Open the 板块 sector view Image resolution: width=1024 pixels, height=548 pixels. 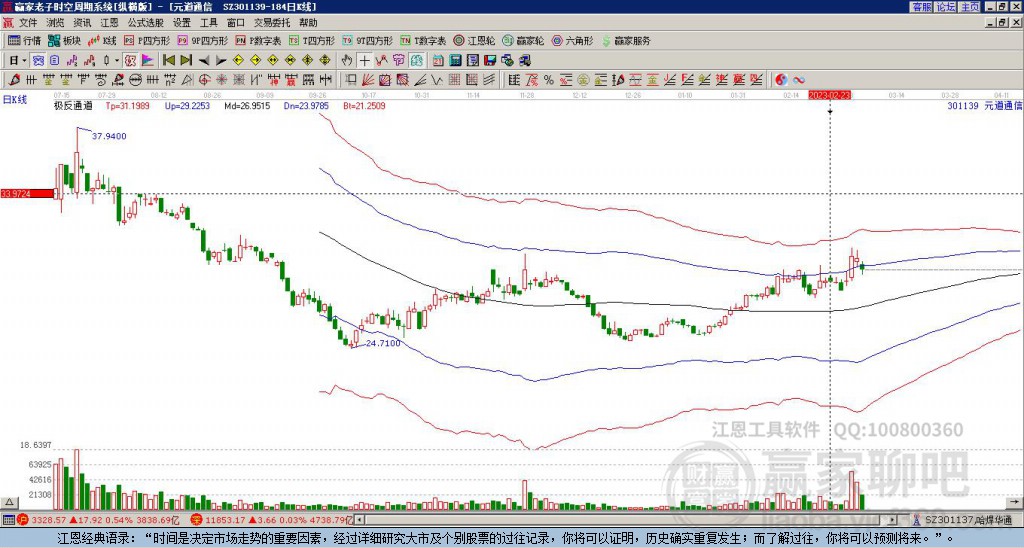tap(65, 40)
